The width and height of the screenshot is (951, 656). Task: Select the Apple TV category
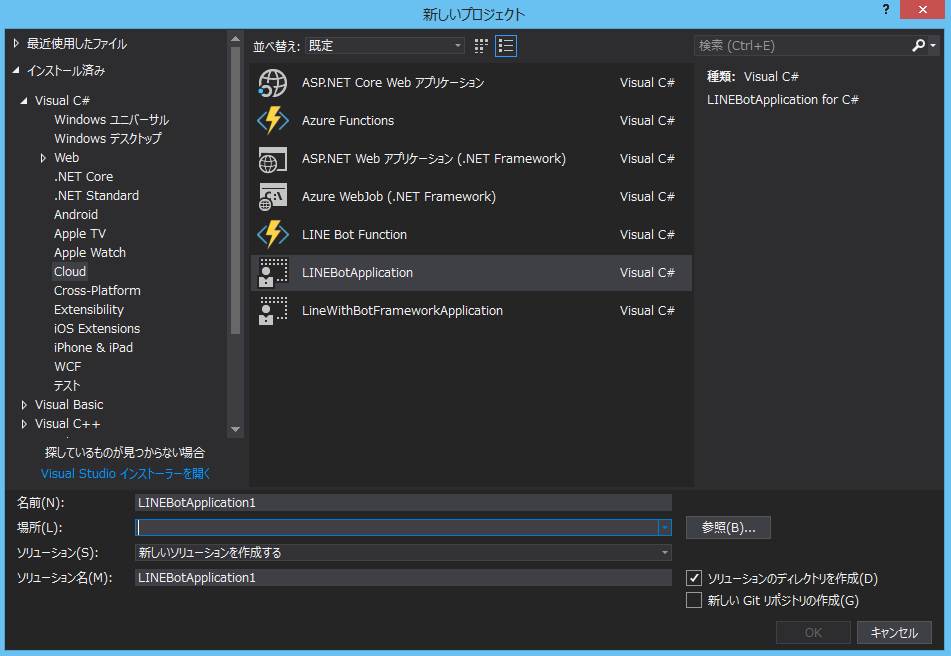pyautogui.click(x=79, y=233)
